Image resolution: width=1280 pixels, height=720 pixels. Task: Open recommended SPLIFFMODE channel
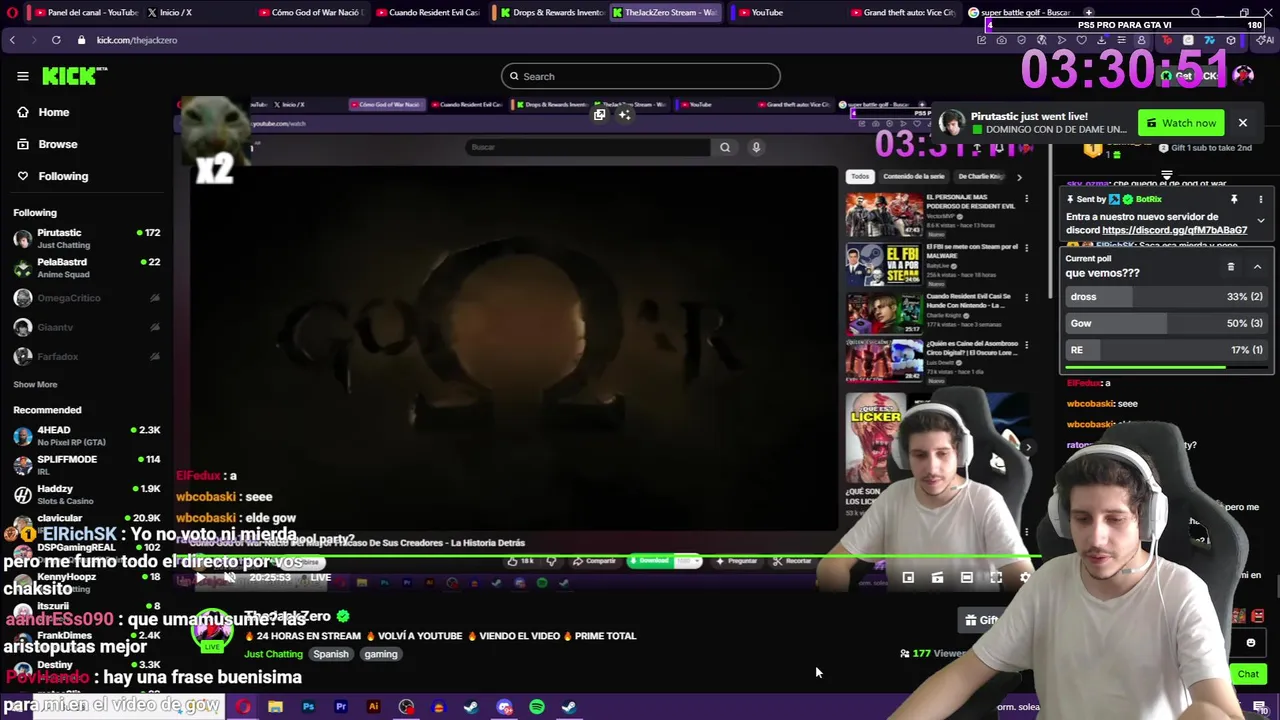[85, 465]
